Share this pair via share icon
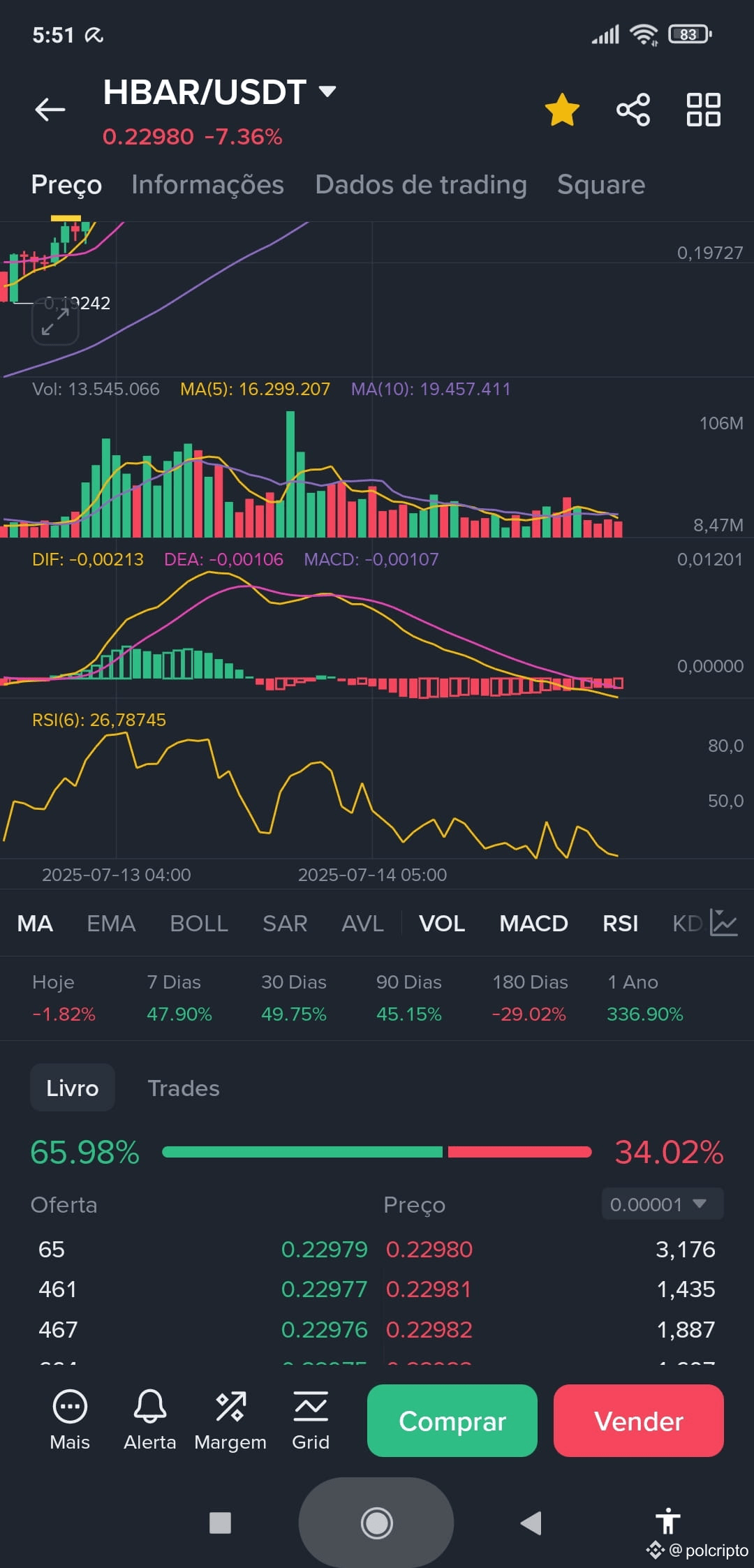The width and height of the screenshot is (754, 1568). point(633,110)
